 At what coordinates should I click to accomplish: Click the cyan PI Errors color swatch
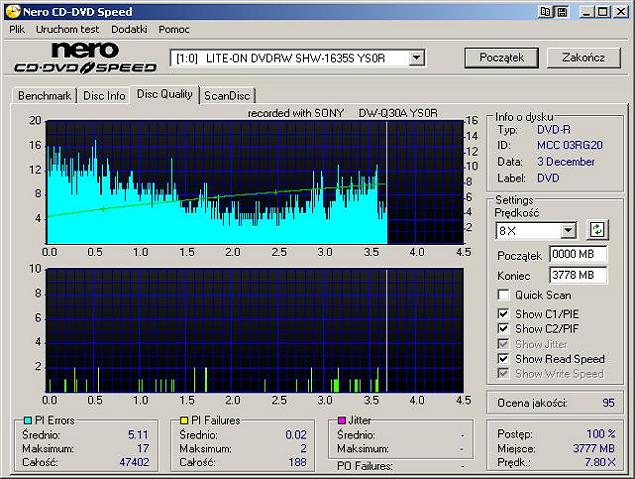pyautogui.click(x=28, y=420)
